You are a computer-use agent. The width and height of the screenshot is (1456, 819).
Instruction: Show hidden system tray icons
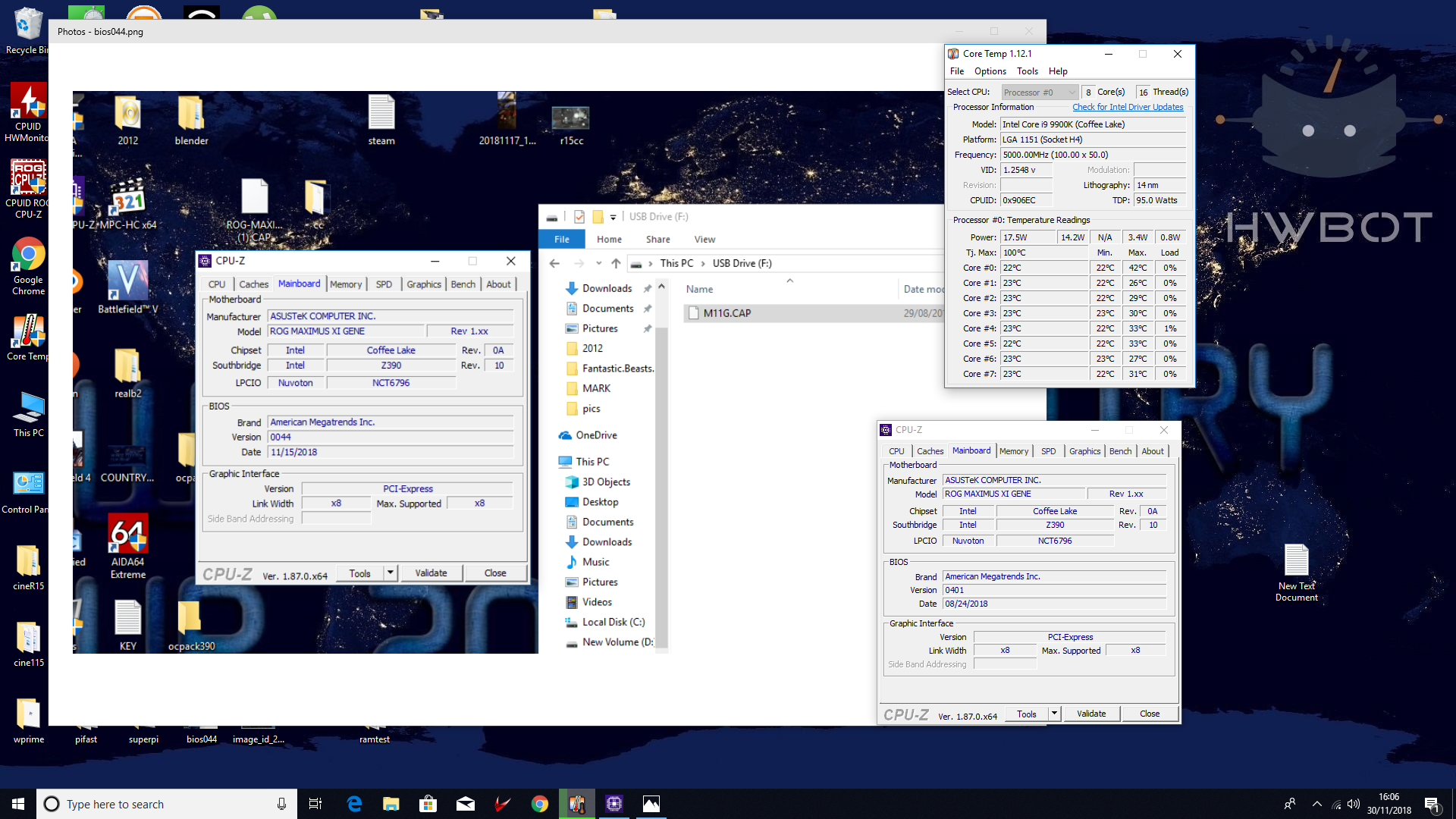tap(1317, 804)
